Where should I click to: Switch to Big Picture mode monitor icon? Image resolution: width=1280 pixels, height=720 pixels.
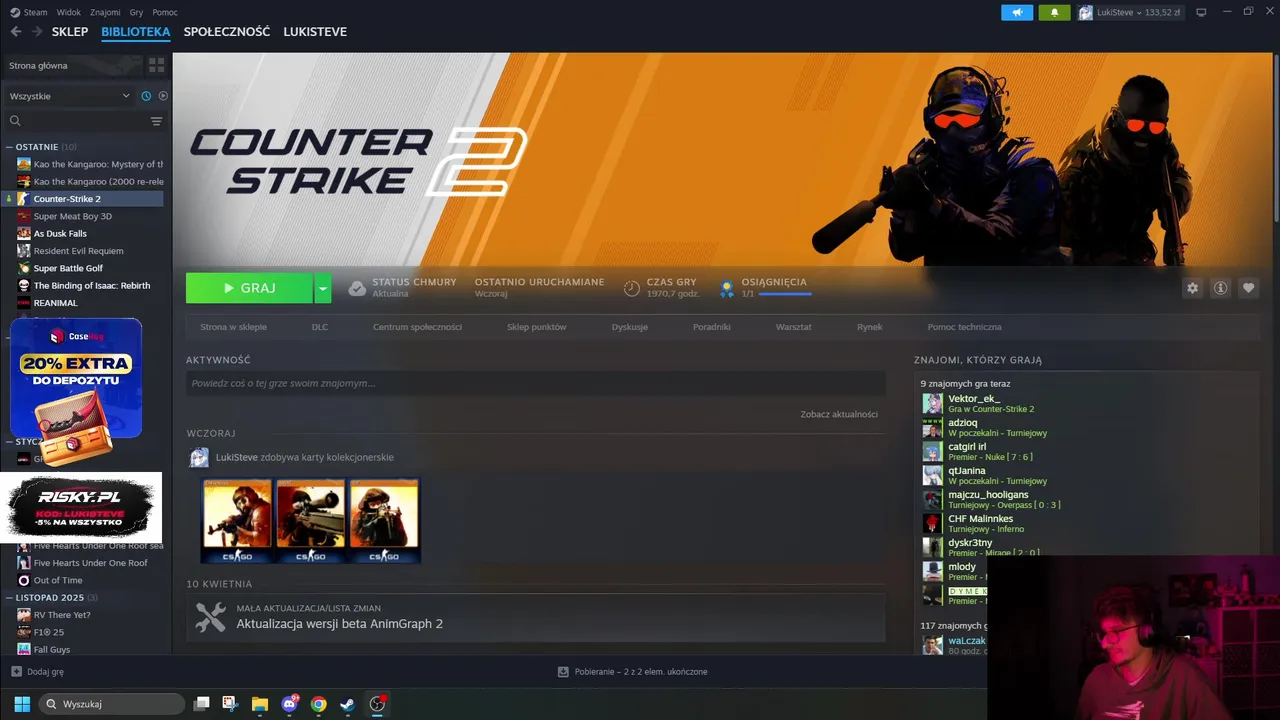(x=1201, y=12)
